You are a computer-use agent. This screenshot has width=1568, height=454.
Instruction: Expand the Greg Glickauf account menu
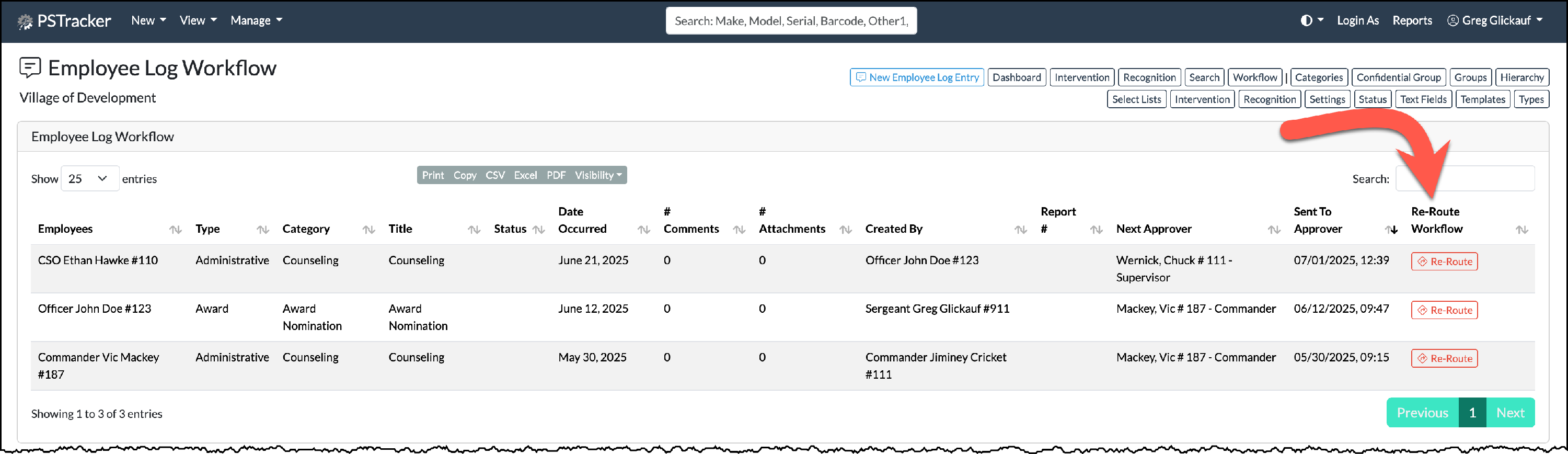tap(1495, 21)
